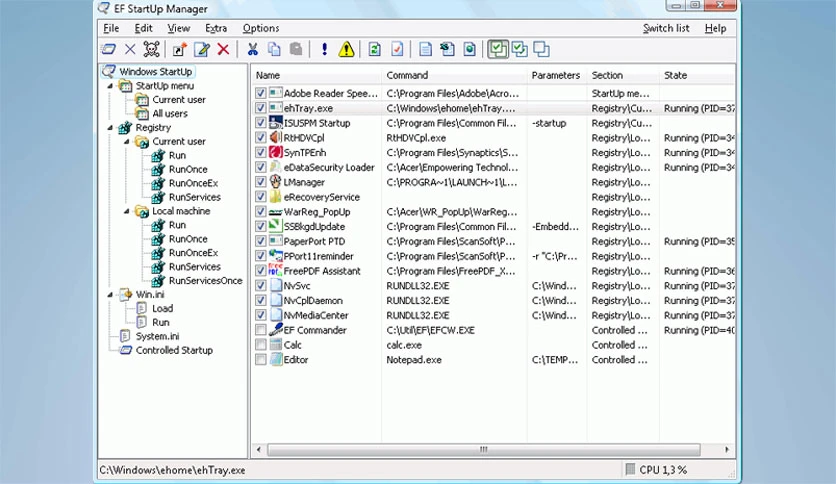Collapse the StartUp menu tree node
The image size is (836, 484).
tap(110, 86)
